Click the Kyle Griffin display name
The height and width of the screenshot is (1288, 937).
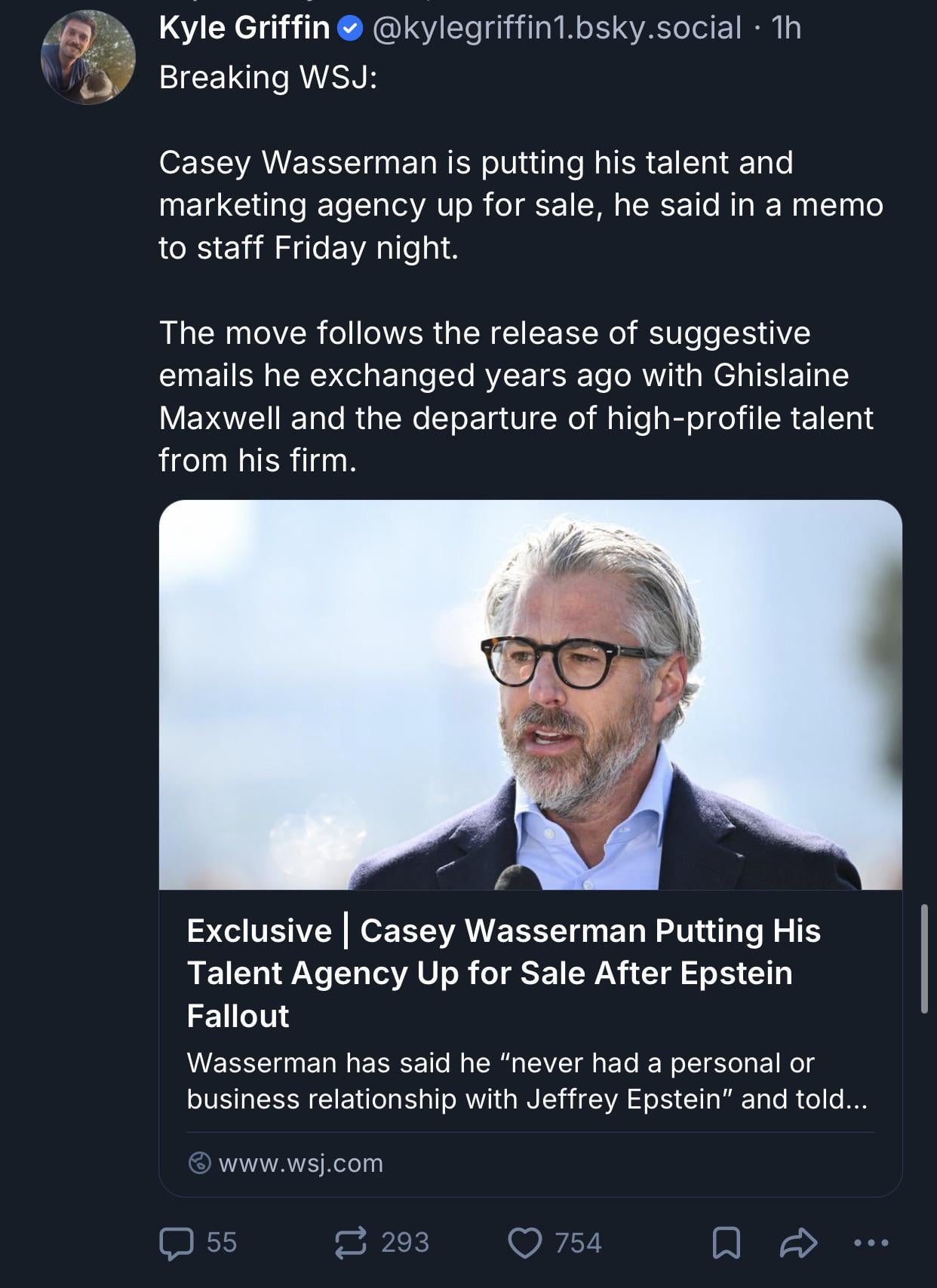[244, 29]
